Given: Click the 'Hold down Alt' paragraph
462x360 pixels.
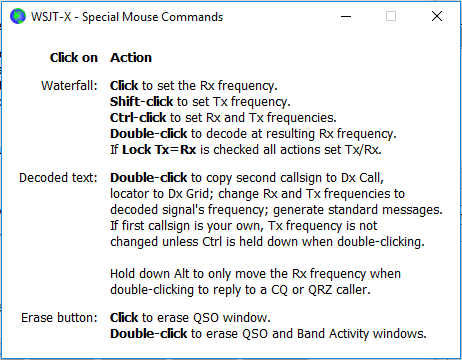Looking at the screenshot, I should (x=255, y=282).
